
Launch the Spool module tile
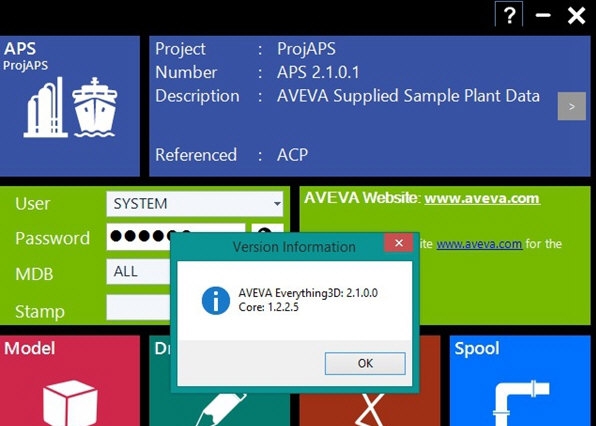pyautogui.click(x=520, y=381)
